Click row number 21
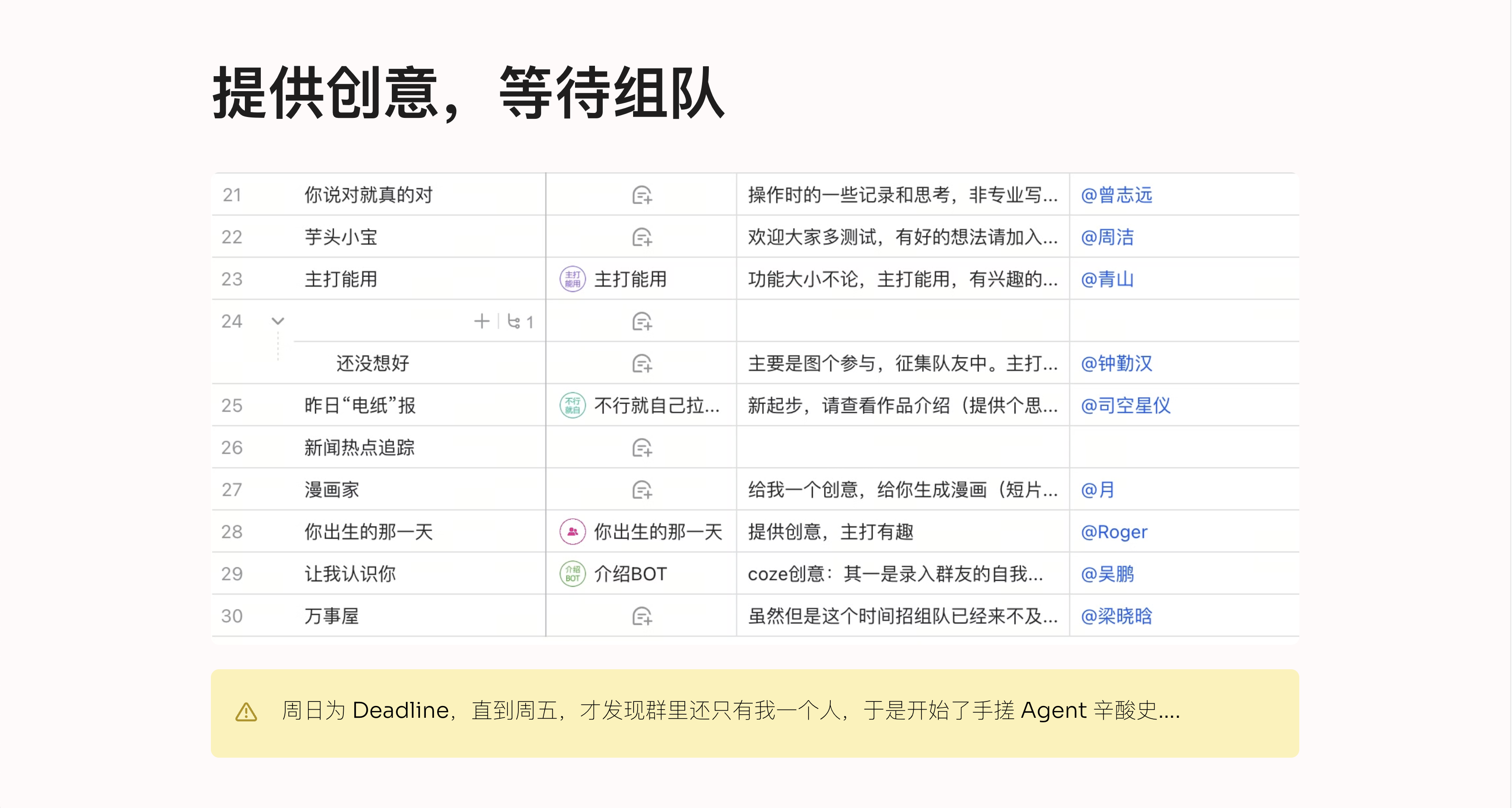The height and width of the screenshot is (808, 1512). pos(232,195)
